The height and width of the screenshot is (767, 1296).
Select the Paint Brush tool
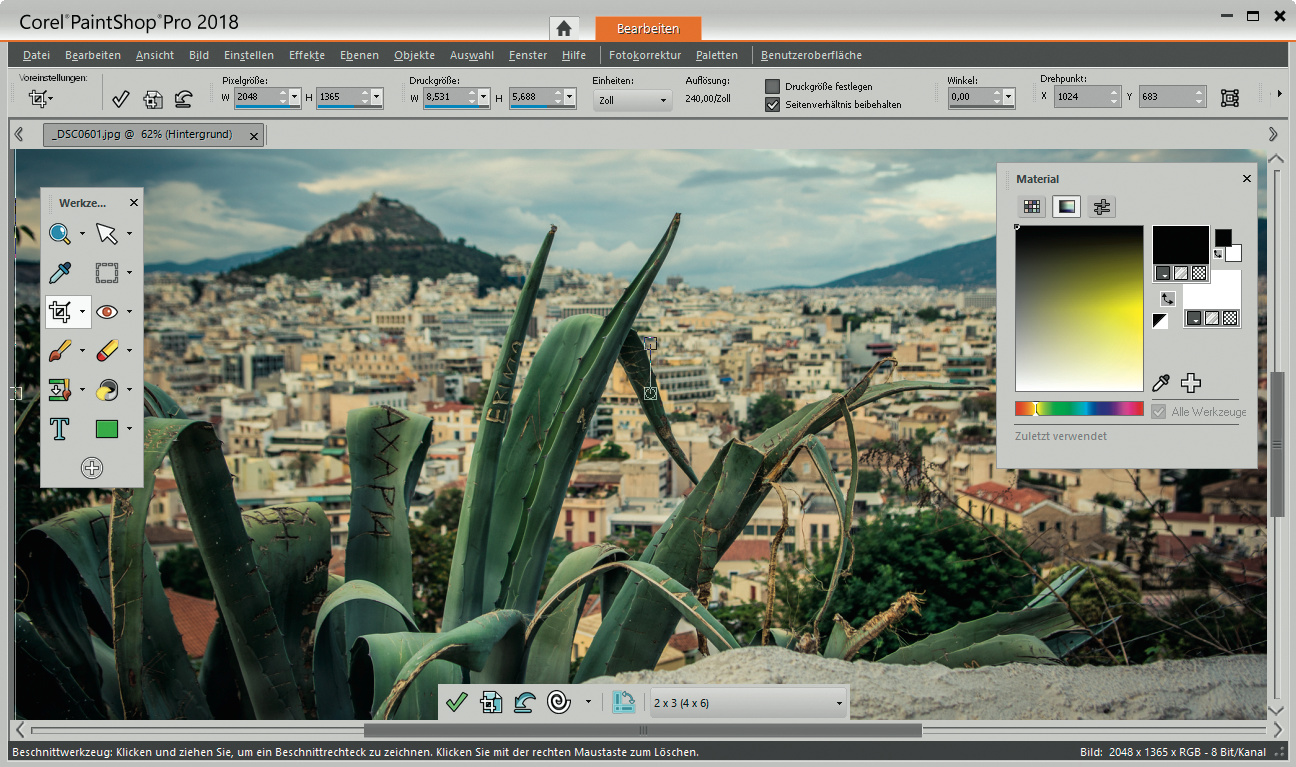[x=60, y=351]
